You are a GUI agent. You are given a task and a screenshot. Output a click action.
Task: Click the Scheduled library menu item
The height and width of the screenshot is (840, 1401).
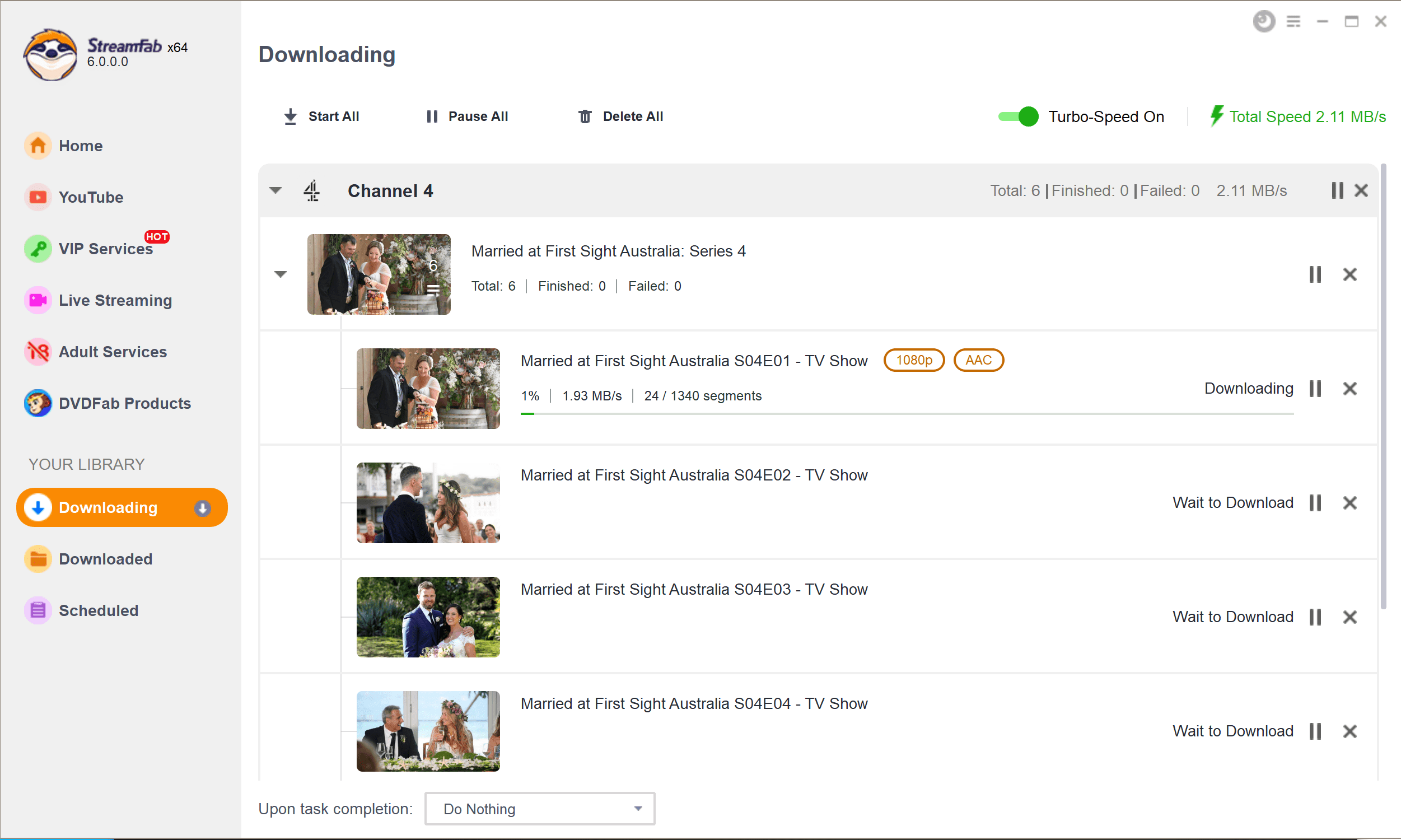(x=98, y=610)
